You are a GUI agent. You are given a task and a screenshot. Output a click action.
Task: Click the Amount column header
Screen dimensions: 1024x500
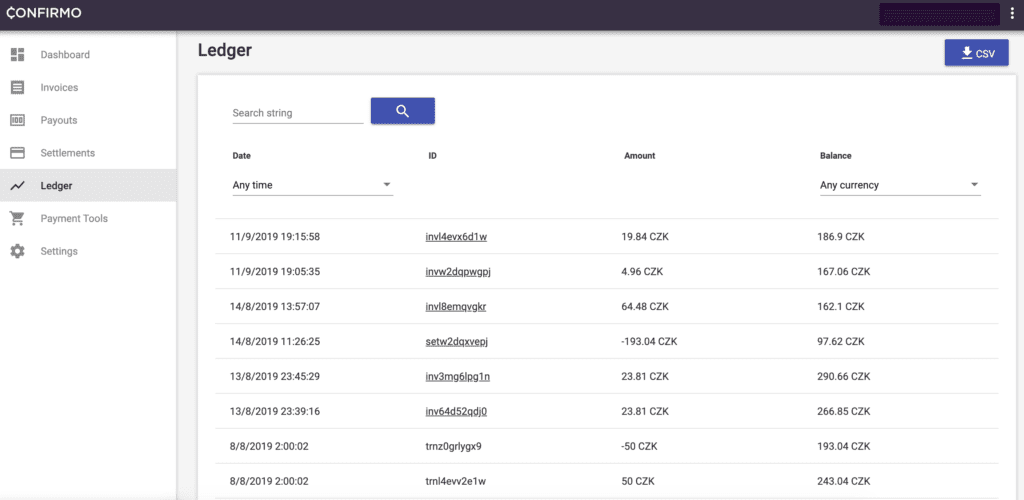pos(639,156)
